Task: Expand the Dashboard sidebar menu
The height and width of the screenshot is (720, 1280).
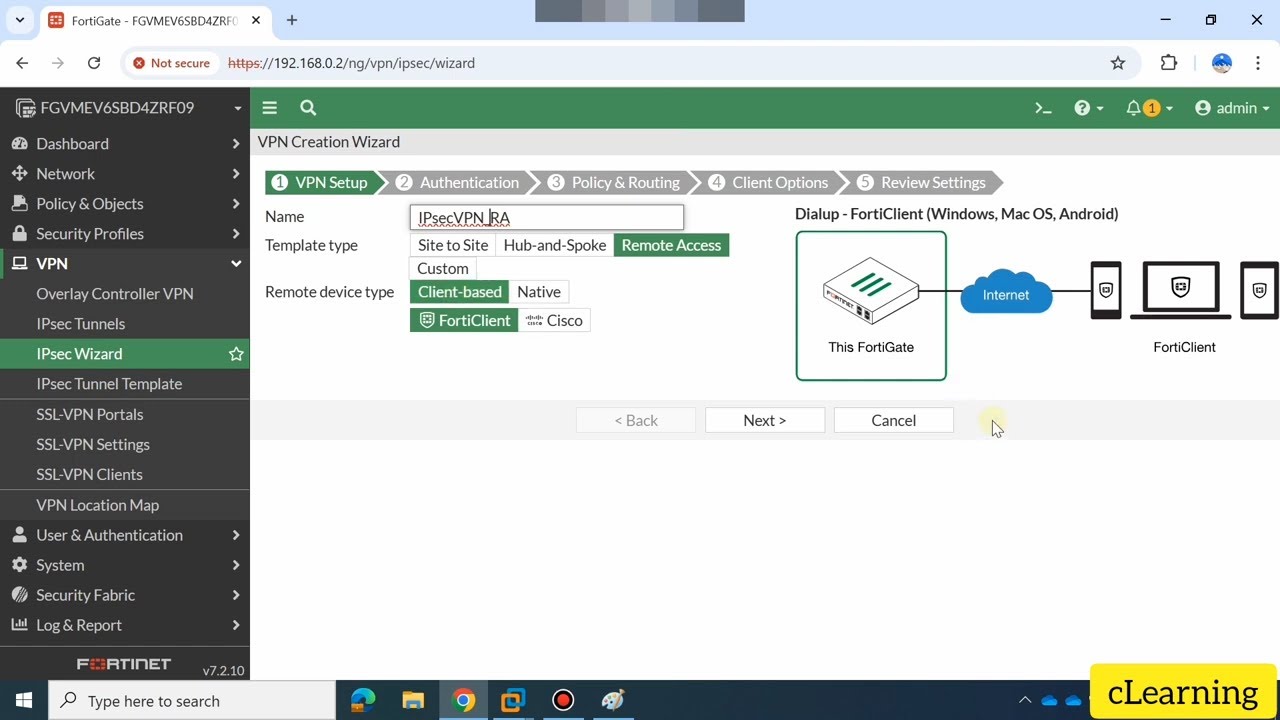Action: [x=125, y=144]
